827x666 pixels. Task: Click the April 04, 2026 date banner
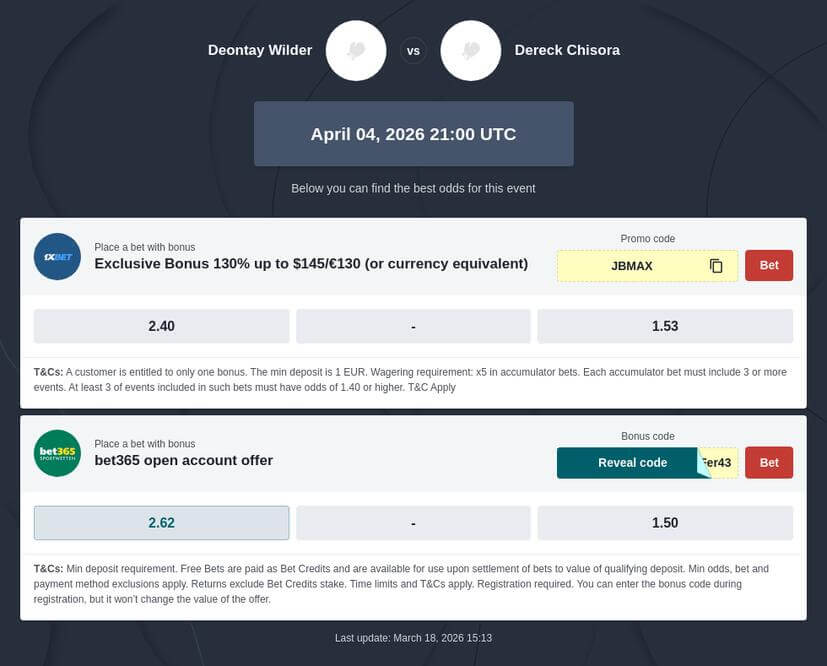pos(413,133)
